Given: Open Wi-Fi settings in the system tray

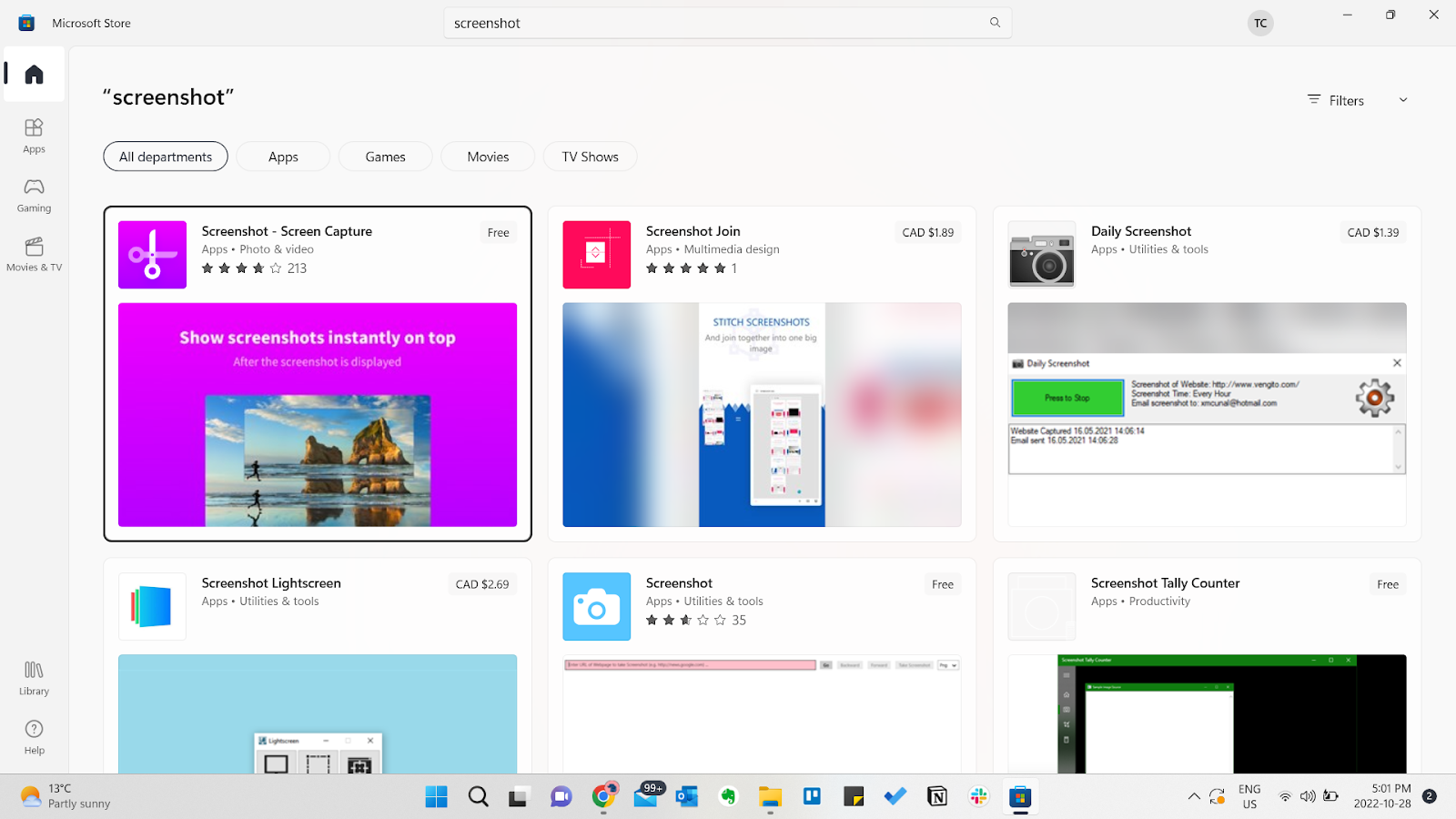Looking at the screenshot, I should coord(1285,796).
